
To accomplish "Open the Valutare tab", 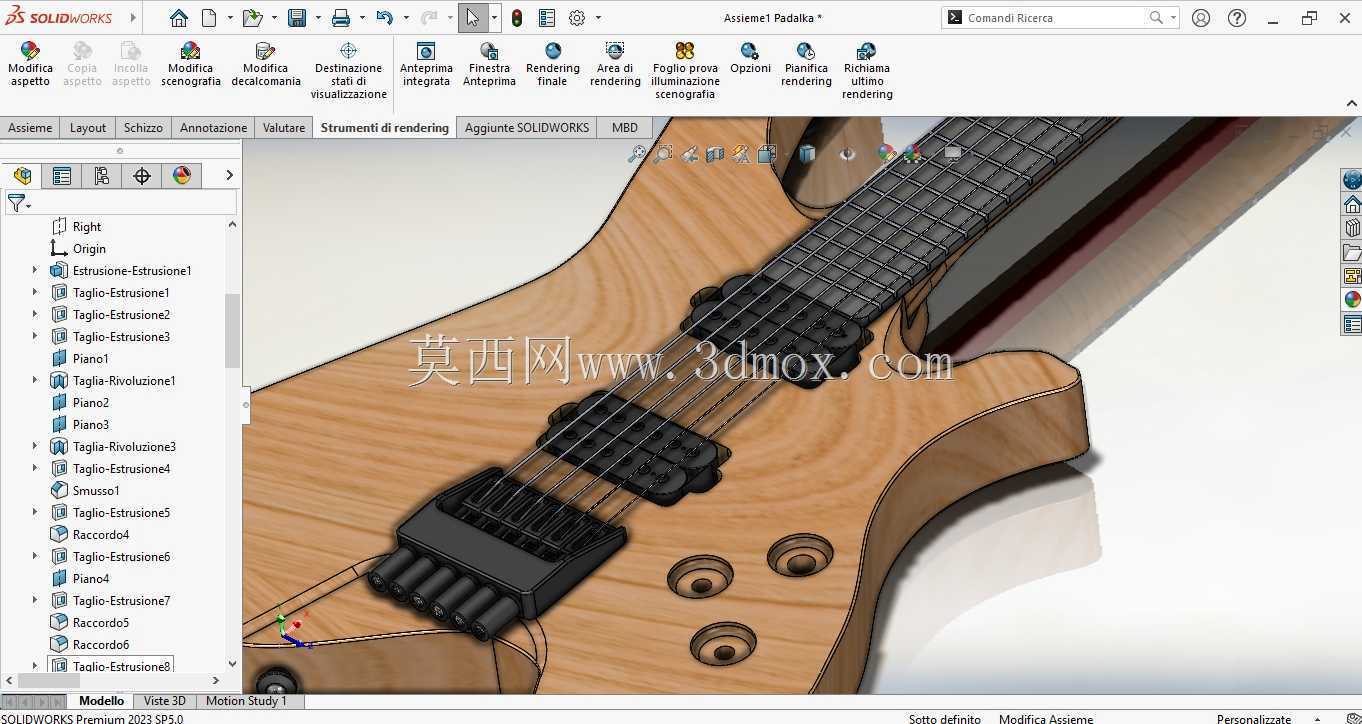I will tap(284, 128).
